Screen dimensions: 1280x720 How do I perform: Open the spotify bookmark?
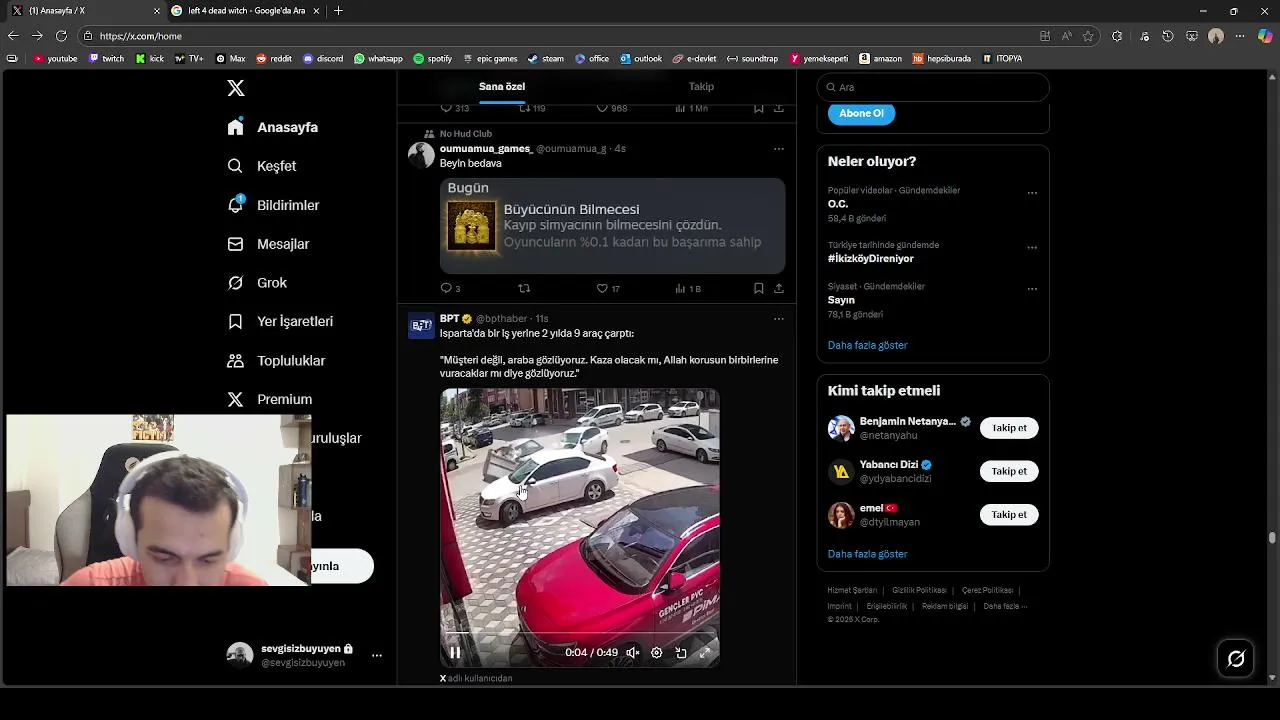coord(433,59)
